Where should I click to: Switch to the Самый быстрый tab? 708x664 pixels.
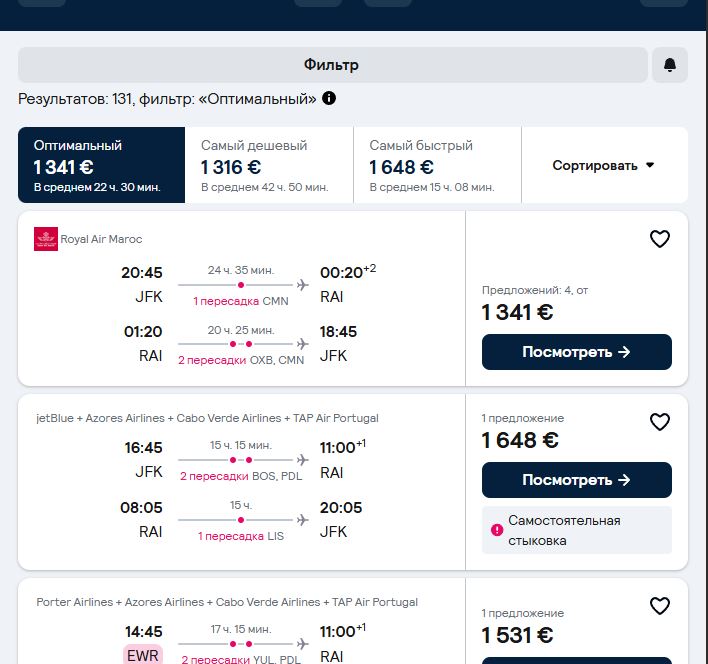pyautogui.click(x=437, y=165)
